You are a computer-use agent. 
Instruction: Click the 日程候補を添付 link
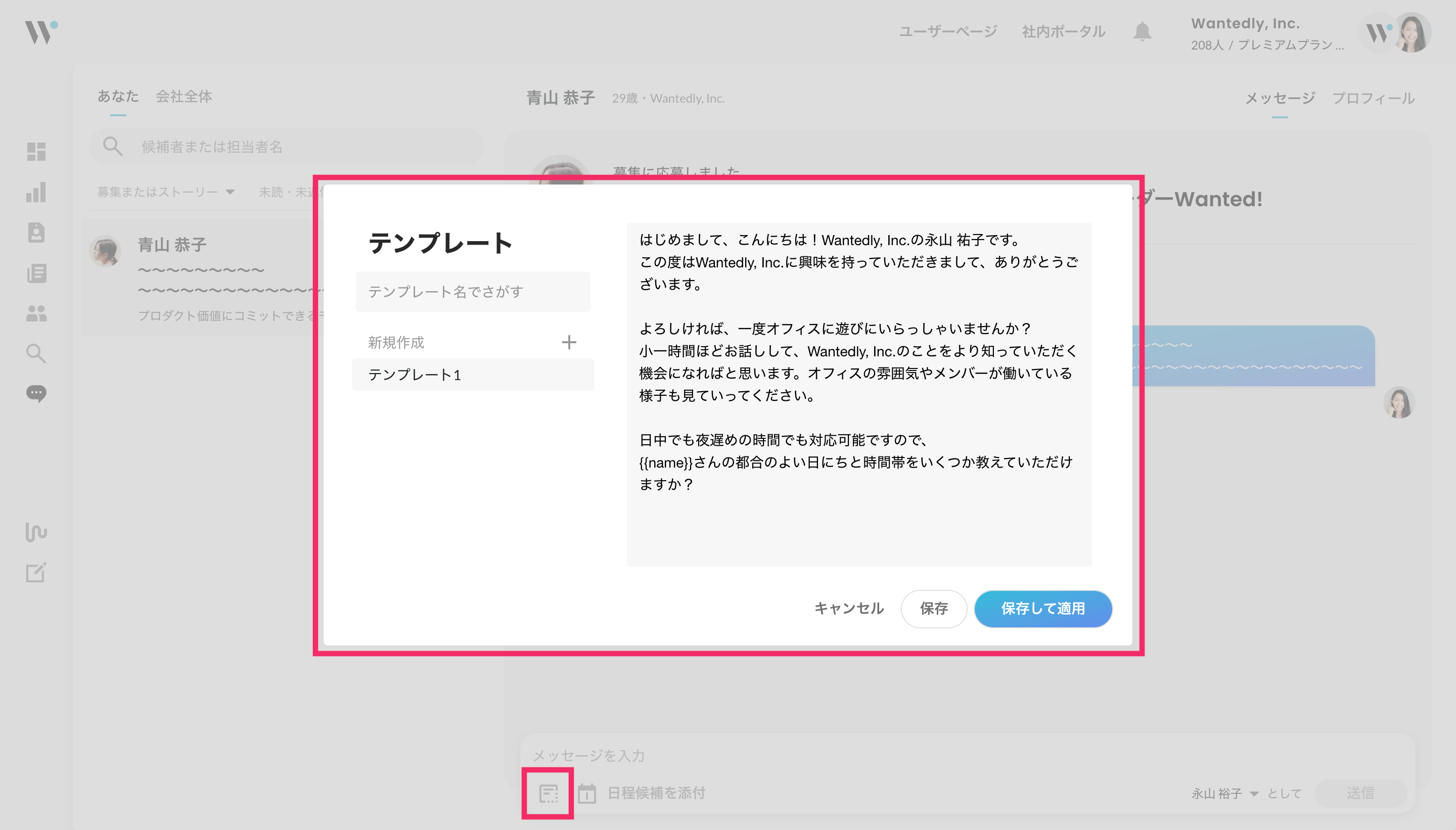pos(656,793)
